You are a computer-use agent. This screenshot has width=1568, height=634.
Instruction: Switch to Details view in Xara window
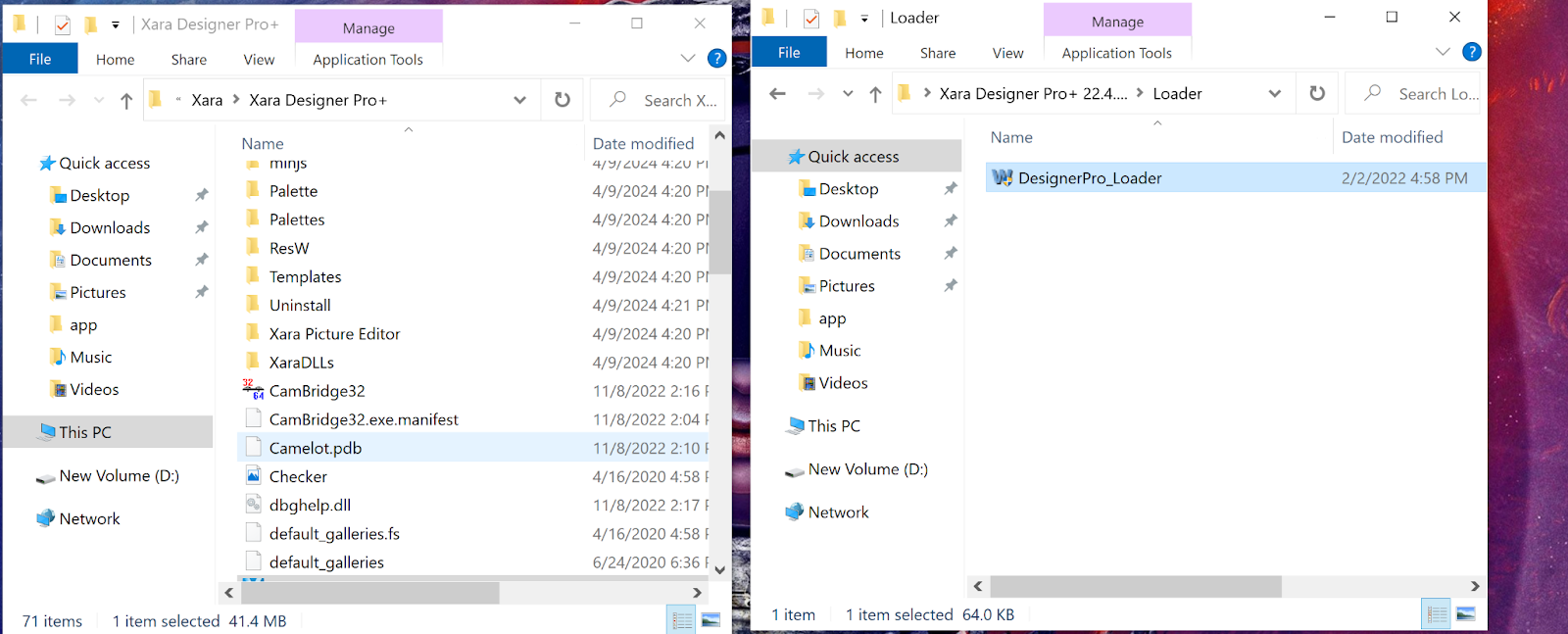click(x=682, y=620)
